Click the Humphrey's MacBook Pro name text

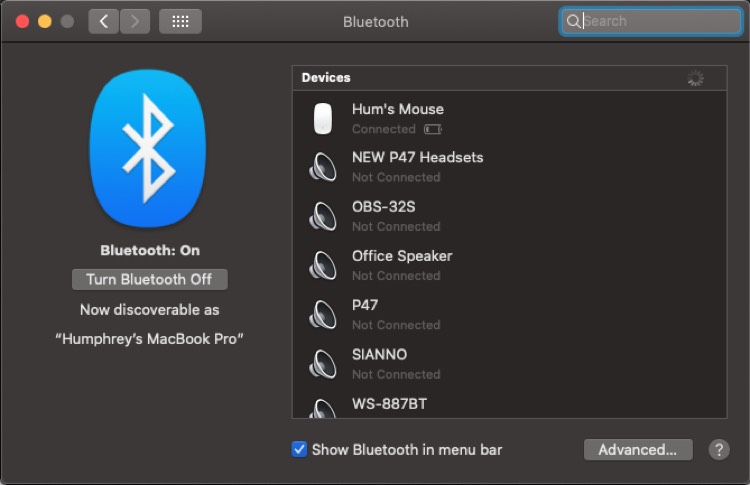(149, 339)
